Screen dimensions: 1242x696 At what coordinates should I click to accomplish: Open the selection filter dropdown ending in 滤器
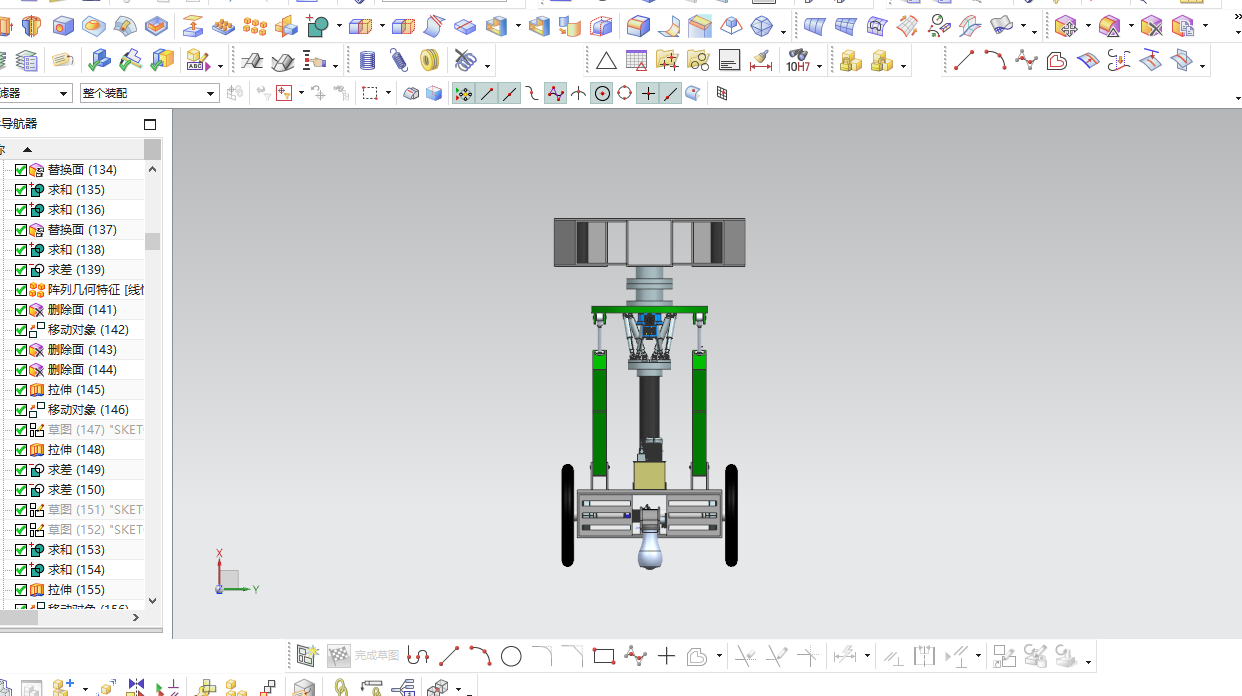[x=65, y=93]
